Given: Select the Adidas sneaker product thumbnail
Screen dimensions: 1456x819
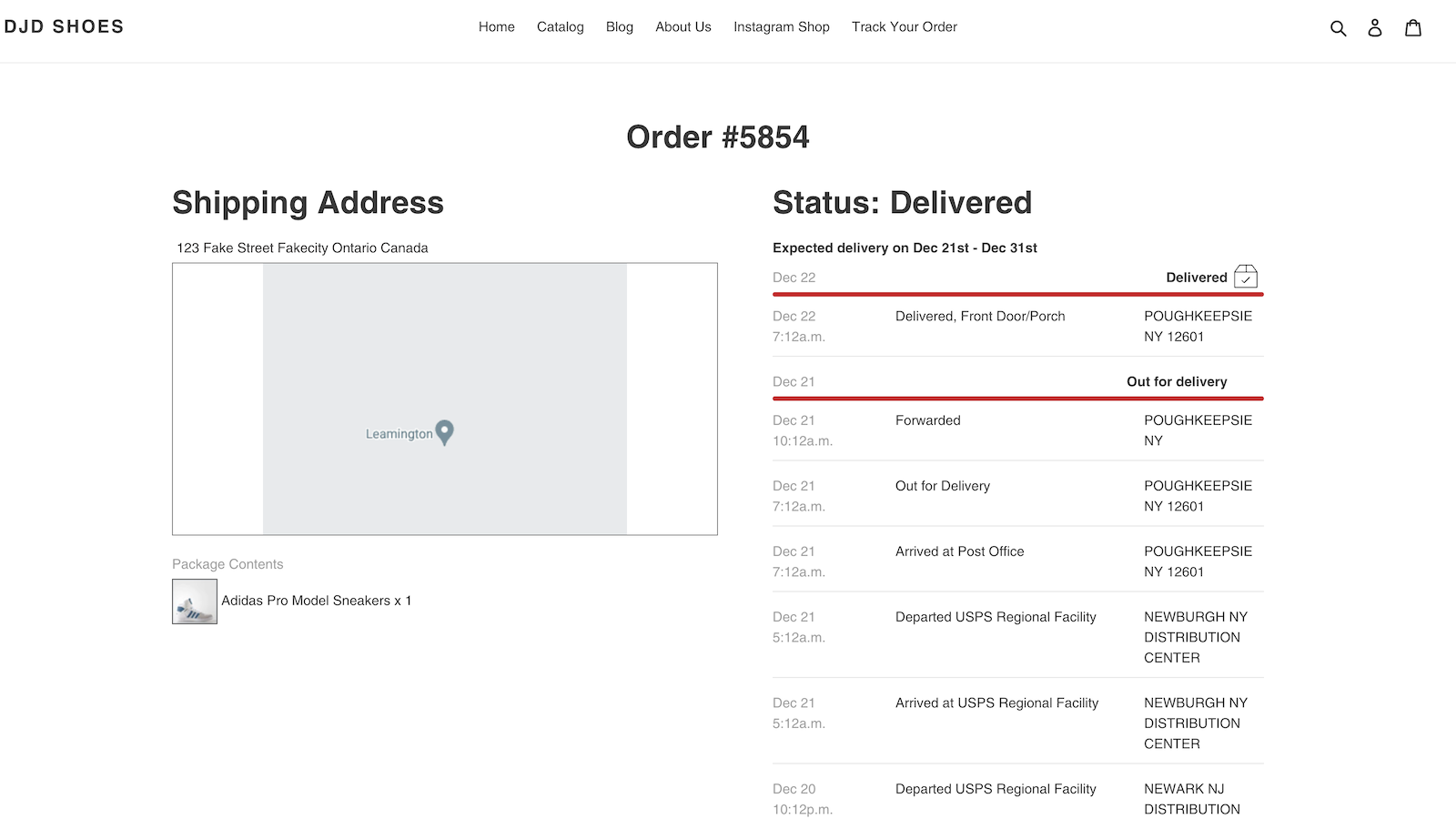Looking at the screenshot, I should (x=194, y=601).
